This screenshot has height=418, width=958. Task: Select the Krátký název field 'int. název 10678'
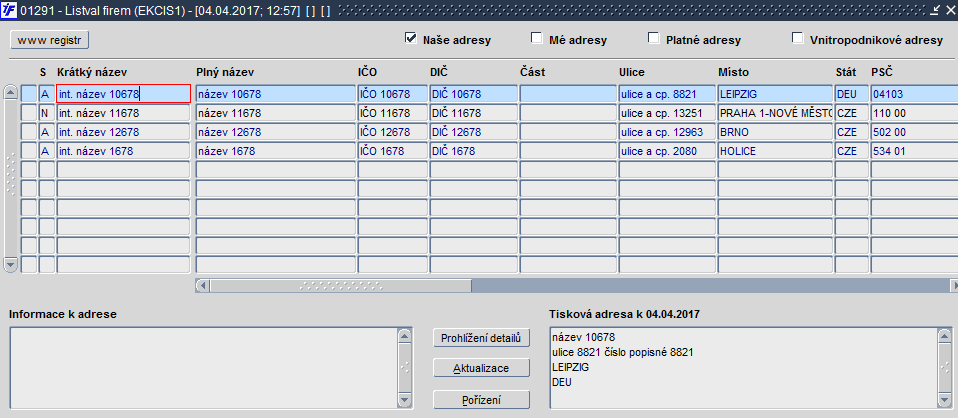(x=123, y=94)
